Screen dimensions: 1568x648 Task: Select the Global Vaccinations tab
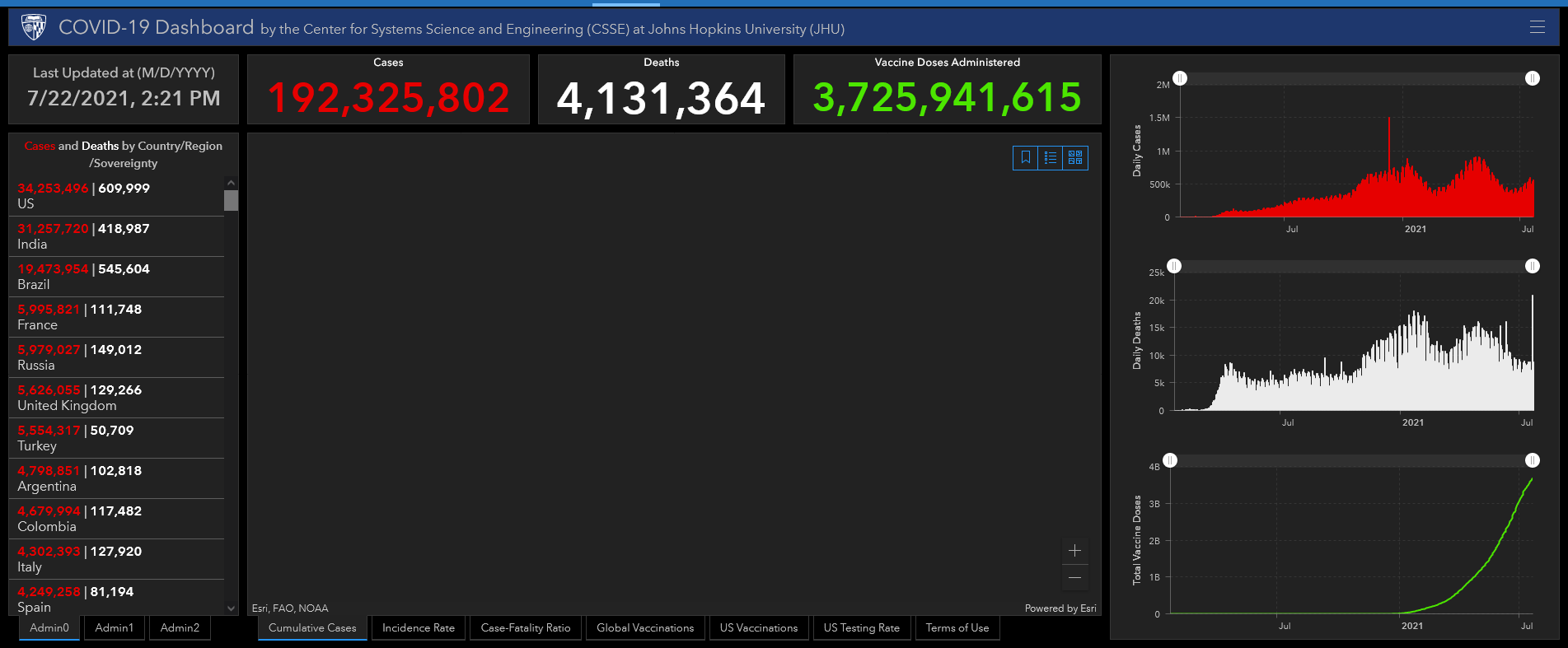pyautogui.click(x=645, y=628)
